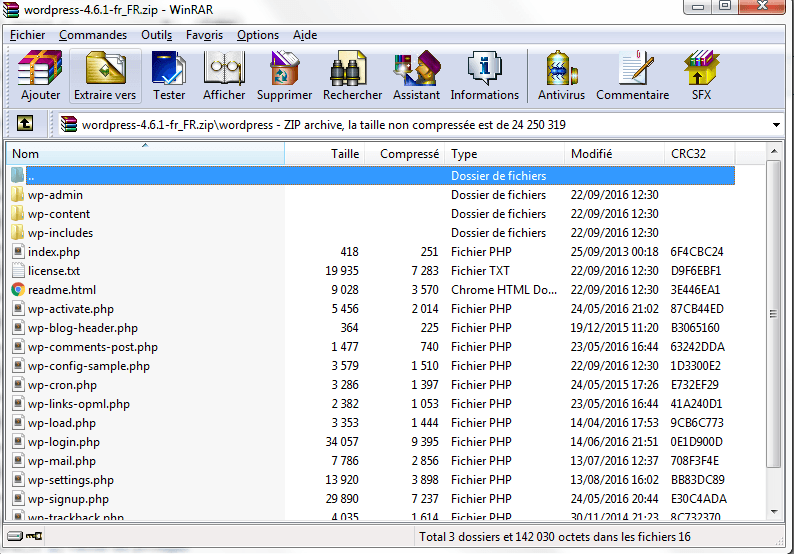
Task: Click the wp-admin folder icon
Action: (18, 194)
